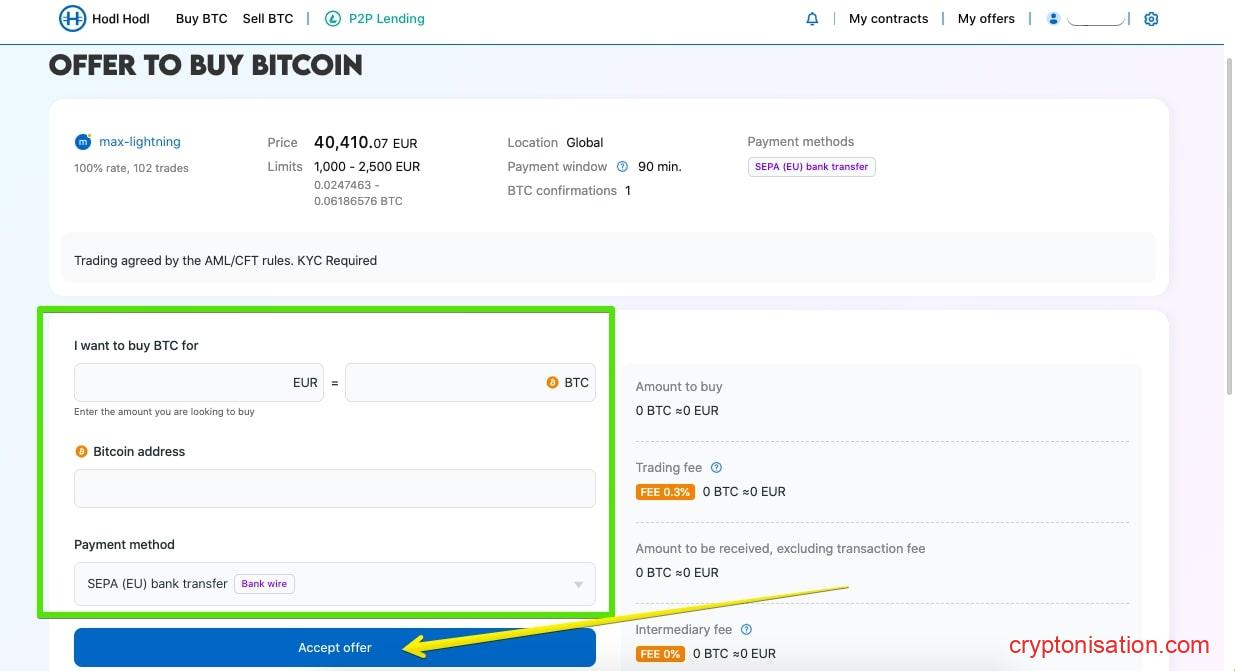Click the P2P Lending clock icon
The image size is (1235, 671).
pos(332,18)
